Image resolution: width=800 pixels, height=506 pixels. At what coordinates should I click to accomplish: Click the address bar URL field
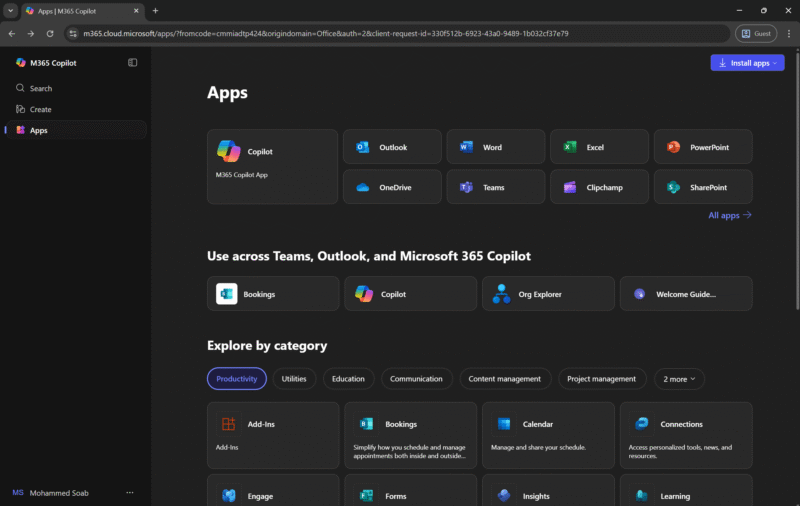coord(398,33)
